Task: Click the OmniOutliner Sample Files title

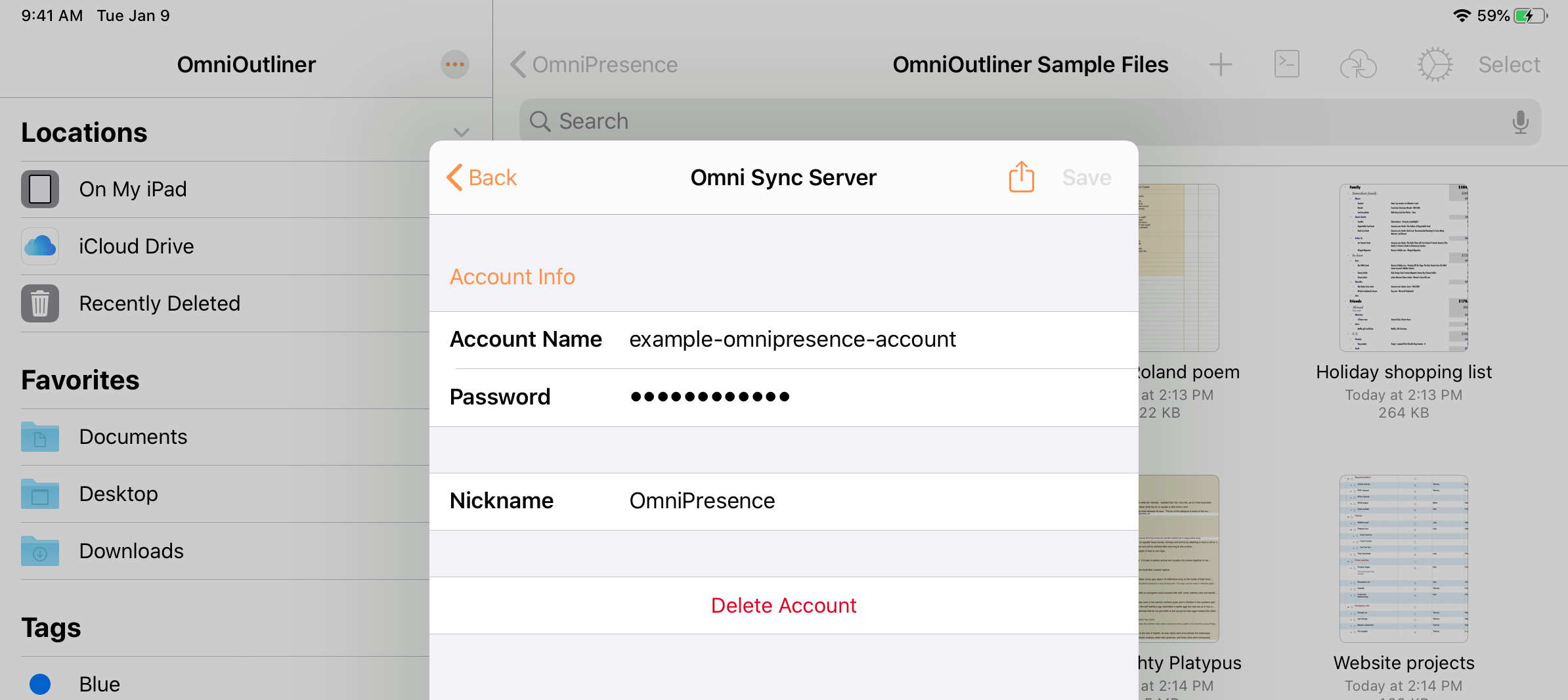Action: pyautogui.click(x=1030, y=64)
